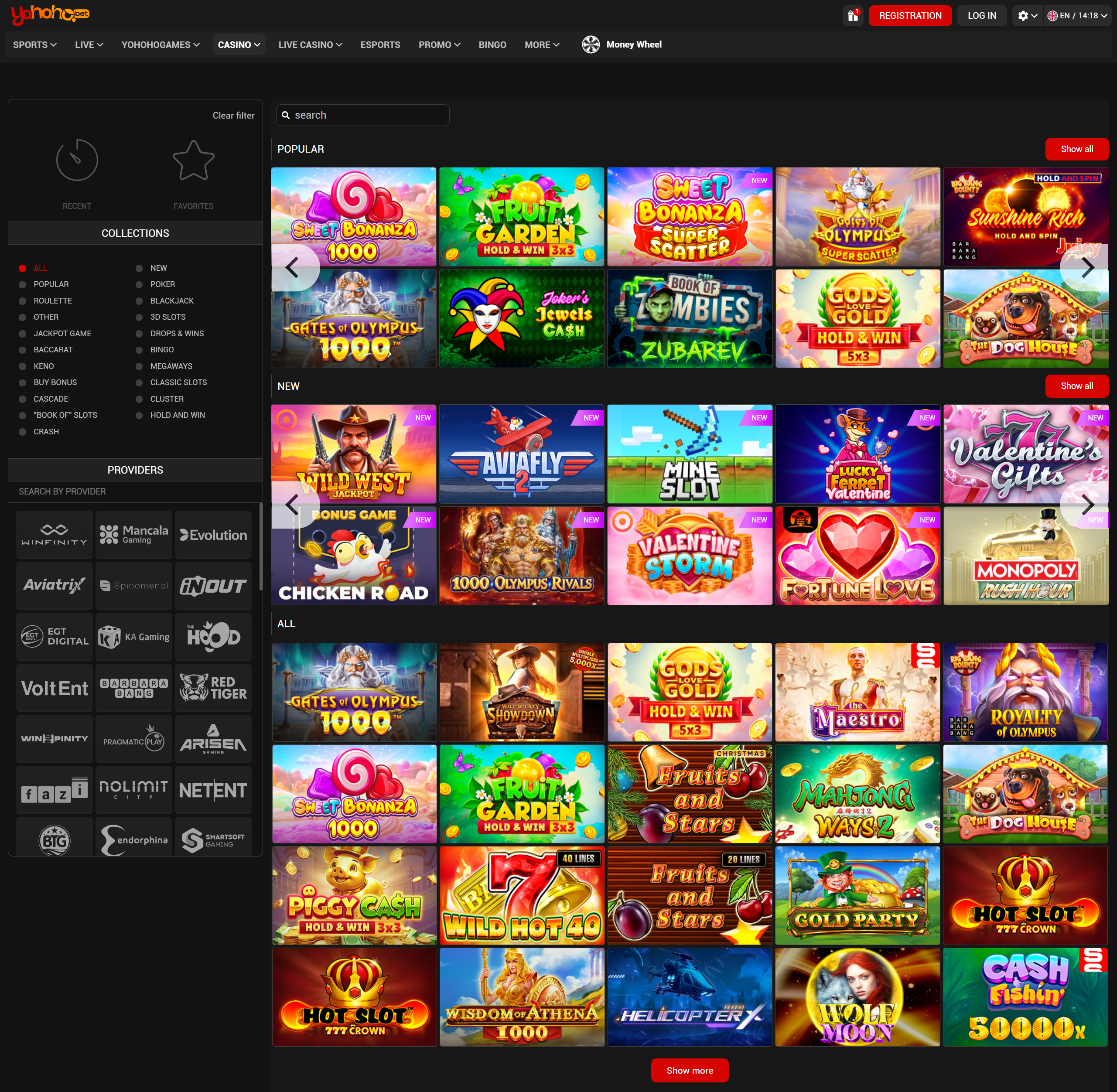Image resolution: width=1117 pixels, height=1092 pixels.
Task: Click previous arrow in New carousel
Action: point(293,505)
